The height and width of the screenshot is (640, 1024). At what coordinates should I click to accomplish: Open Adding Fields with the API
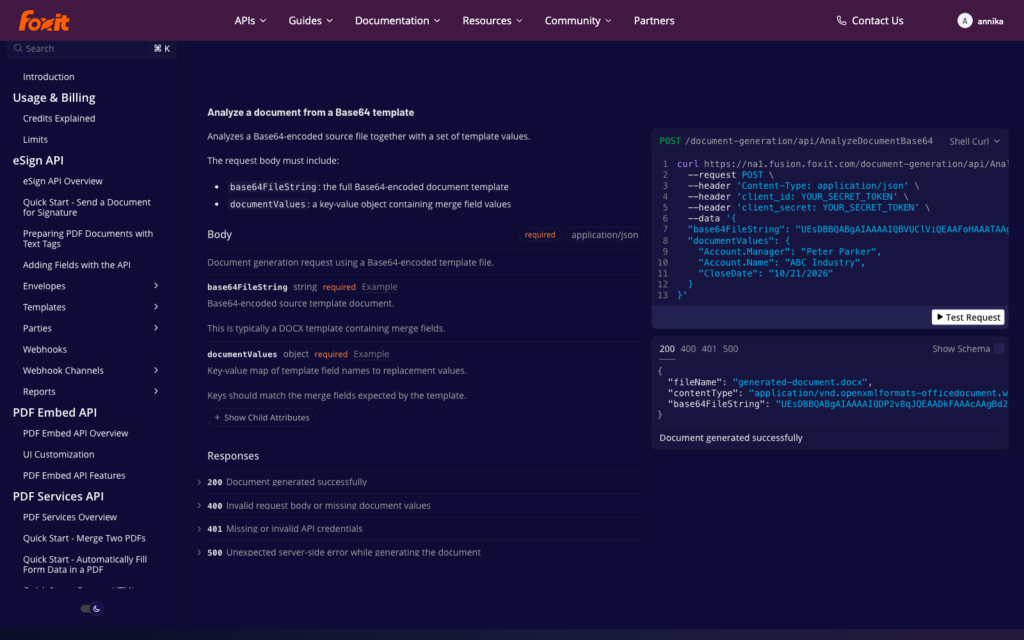76,264
